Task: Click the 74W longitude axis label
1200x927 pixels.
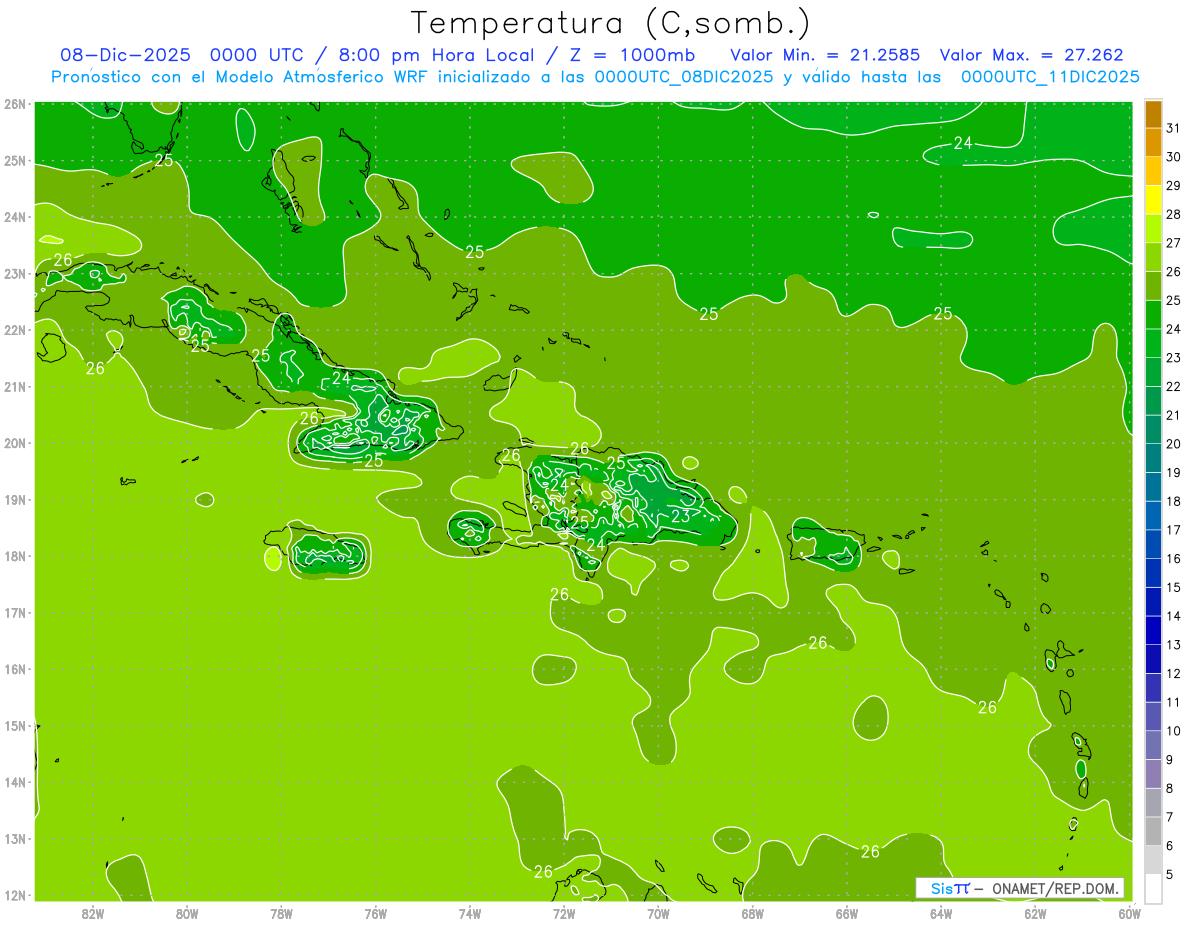Action: [469, 913]
